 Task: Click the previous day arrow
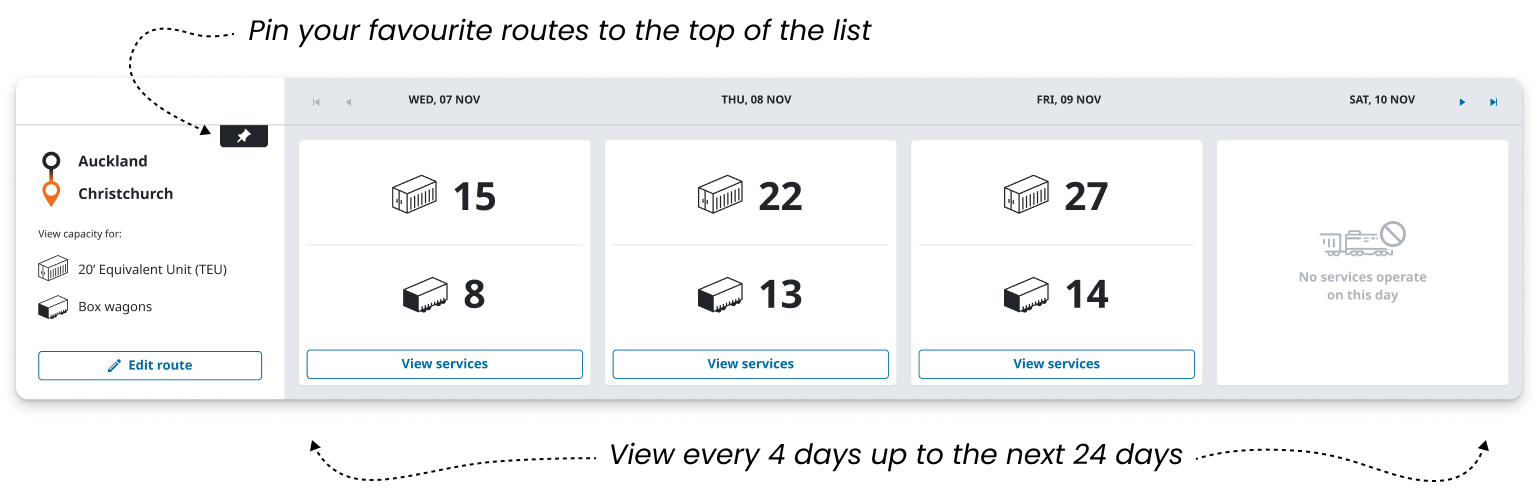[x=348, y=102]
